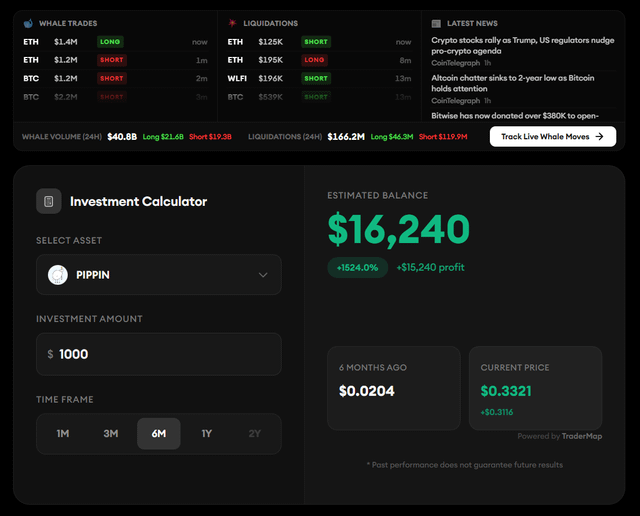Open Altcoin chatter sinks news headline

click(x=513, y=83)
